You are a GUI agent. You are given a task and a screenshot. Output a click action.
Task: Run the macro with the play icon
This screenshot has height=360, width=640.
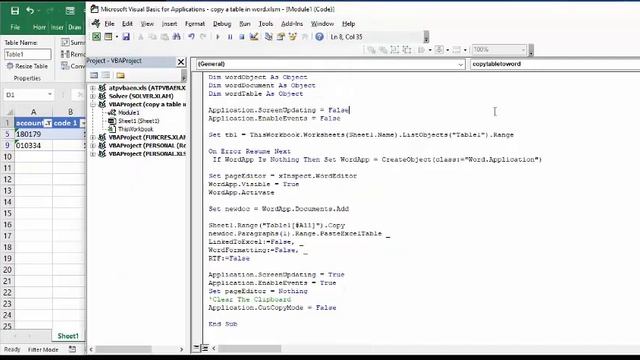[x=218, y=37]
